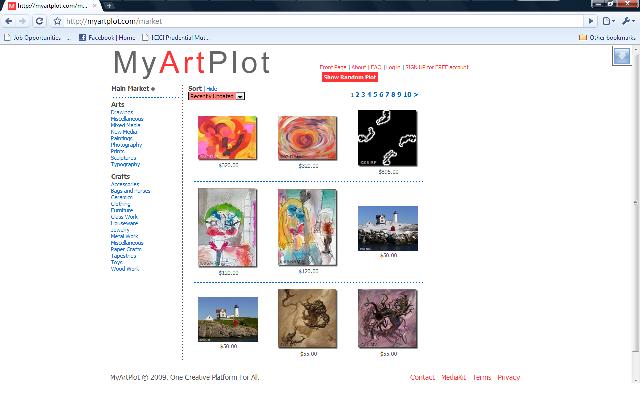Screen dimensions: 640x400
Task: Click the MyArtPlot logo
Action: pyautogui.click(x=191, y=63)
